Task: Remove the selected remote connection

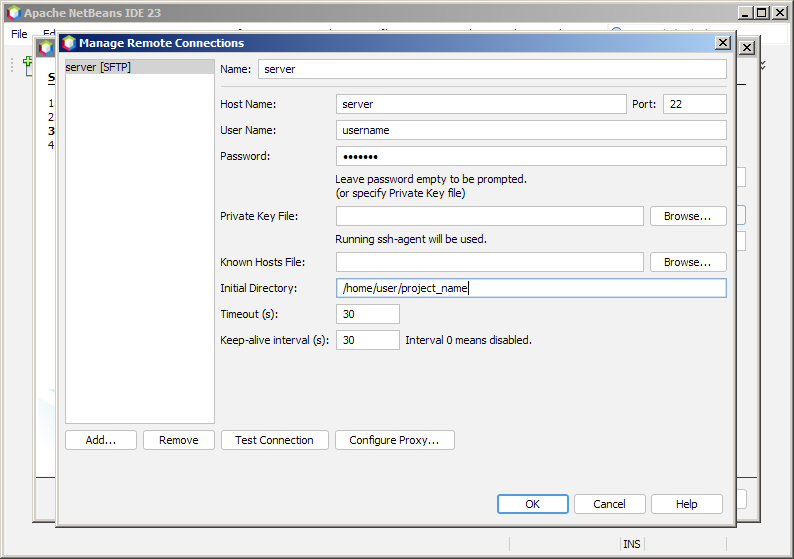Action: coord(179,440)
